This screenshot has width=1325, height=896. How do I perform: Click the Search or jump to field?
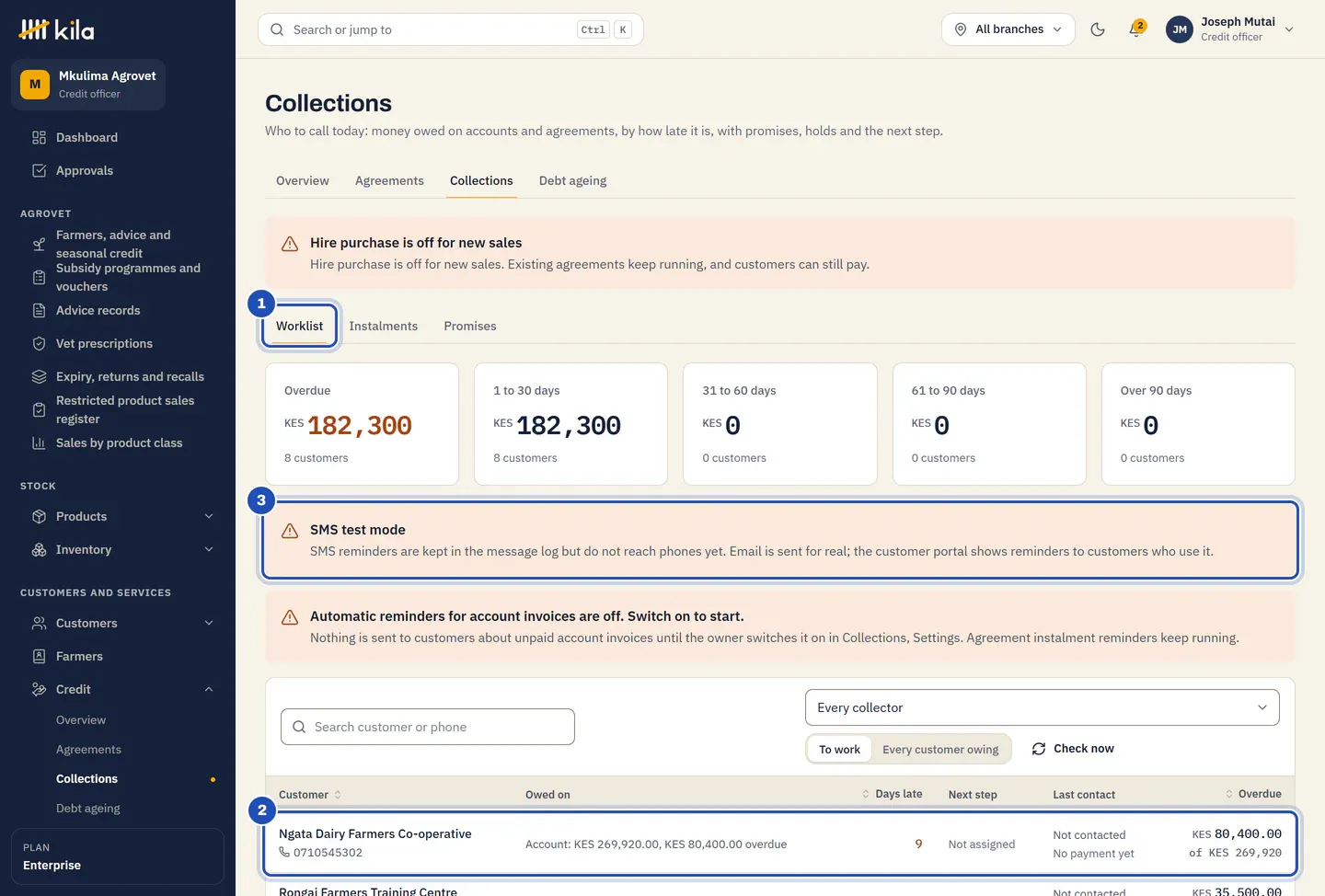[451, 29]
